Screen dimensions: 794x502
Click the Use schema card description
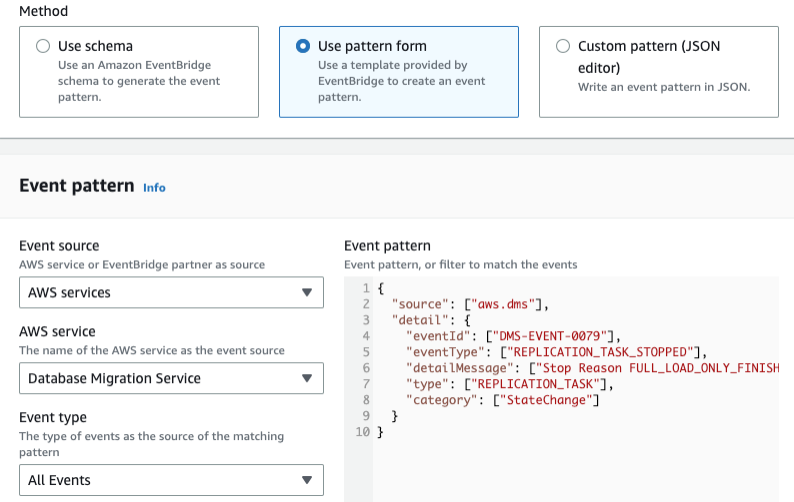[139, 81]
